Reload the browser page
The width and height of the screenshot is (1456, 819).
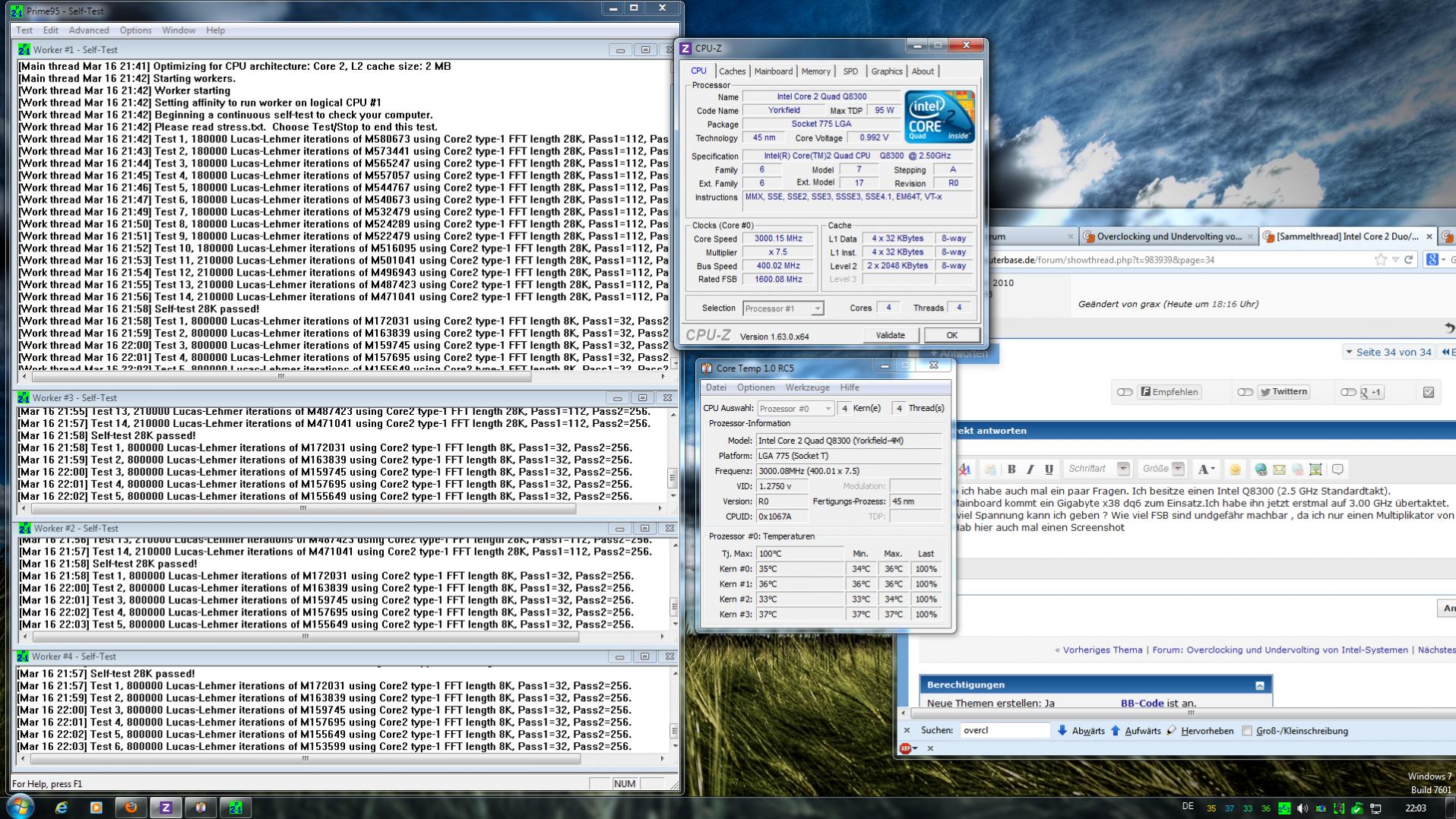tap(1408, 260)
